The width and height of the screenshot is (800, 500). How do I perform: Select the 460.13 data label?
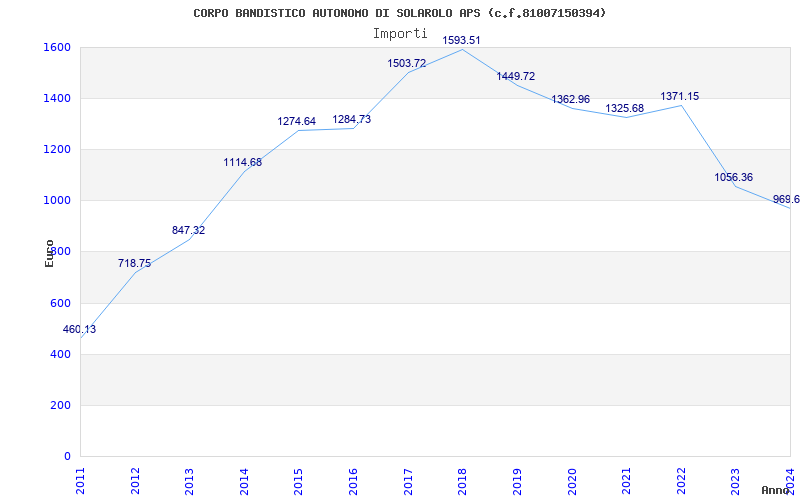[x=79, y=330]
